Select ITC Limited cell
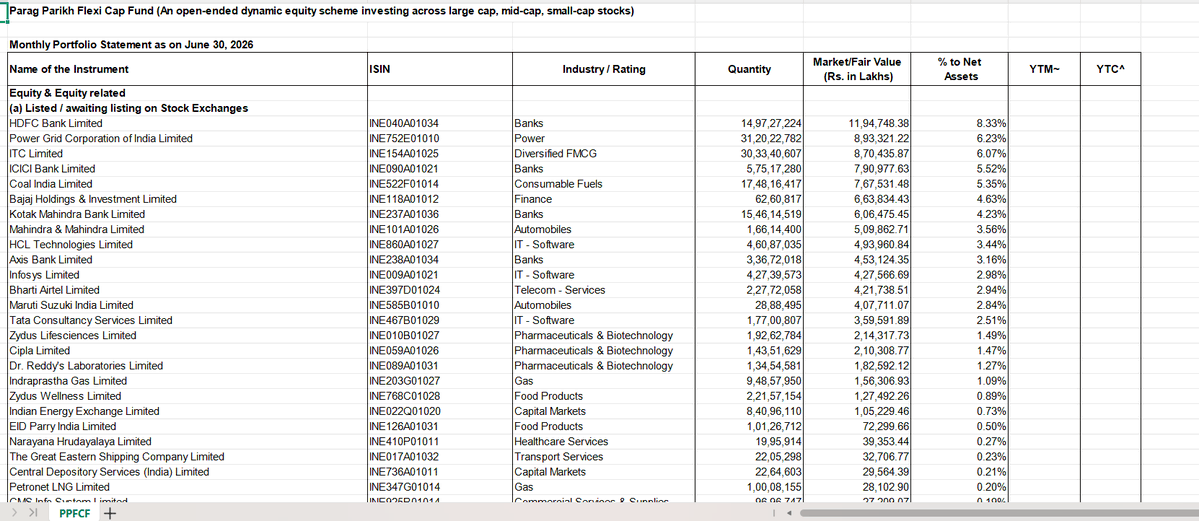1199x521 pixels. coord(187,154)
